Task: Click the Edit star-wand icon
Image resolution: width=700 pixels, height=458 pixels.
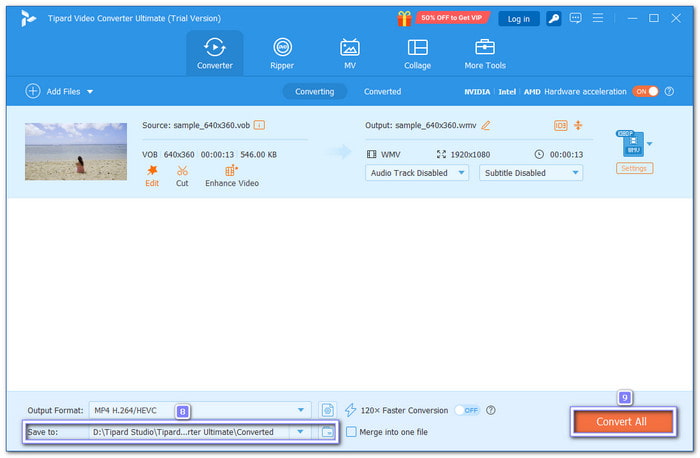Action: click(152, 171)
